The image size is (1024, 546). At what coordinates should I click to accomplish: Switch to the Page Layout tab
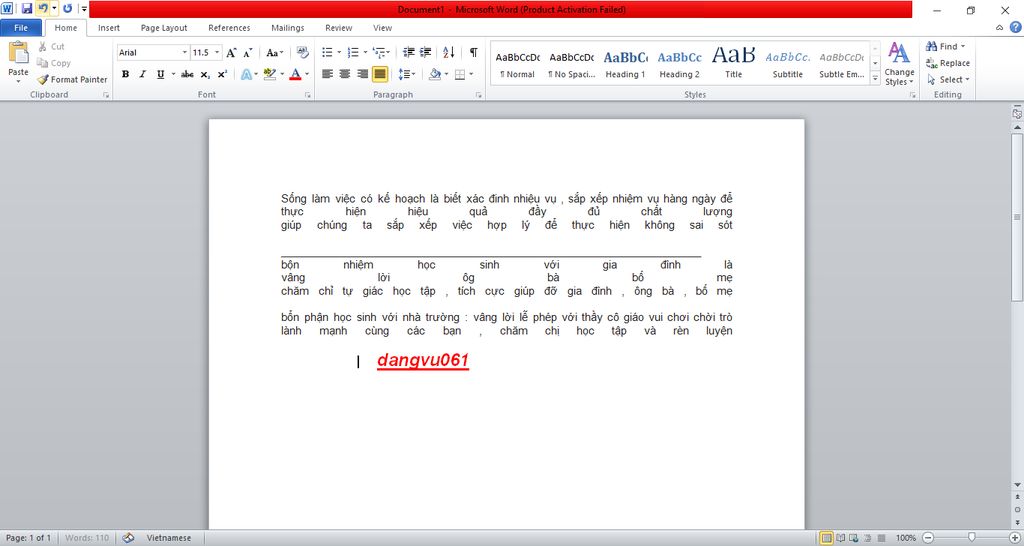tap(164, 27)
